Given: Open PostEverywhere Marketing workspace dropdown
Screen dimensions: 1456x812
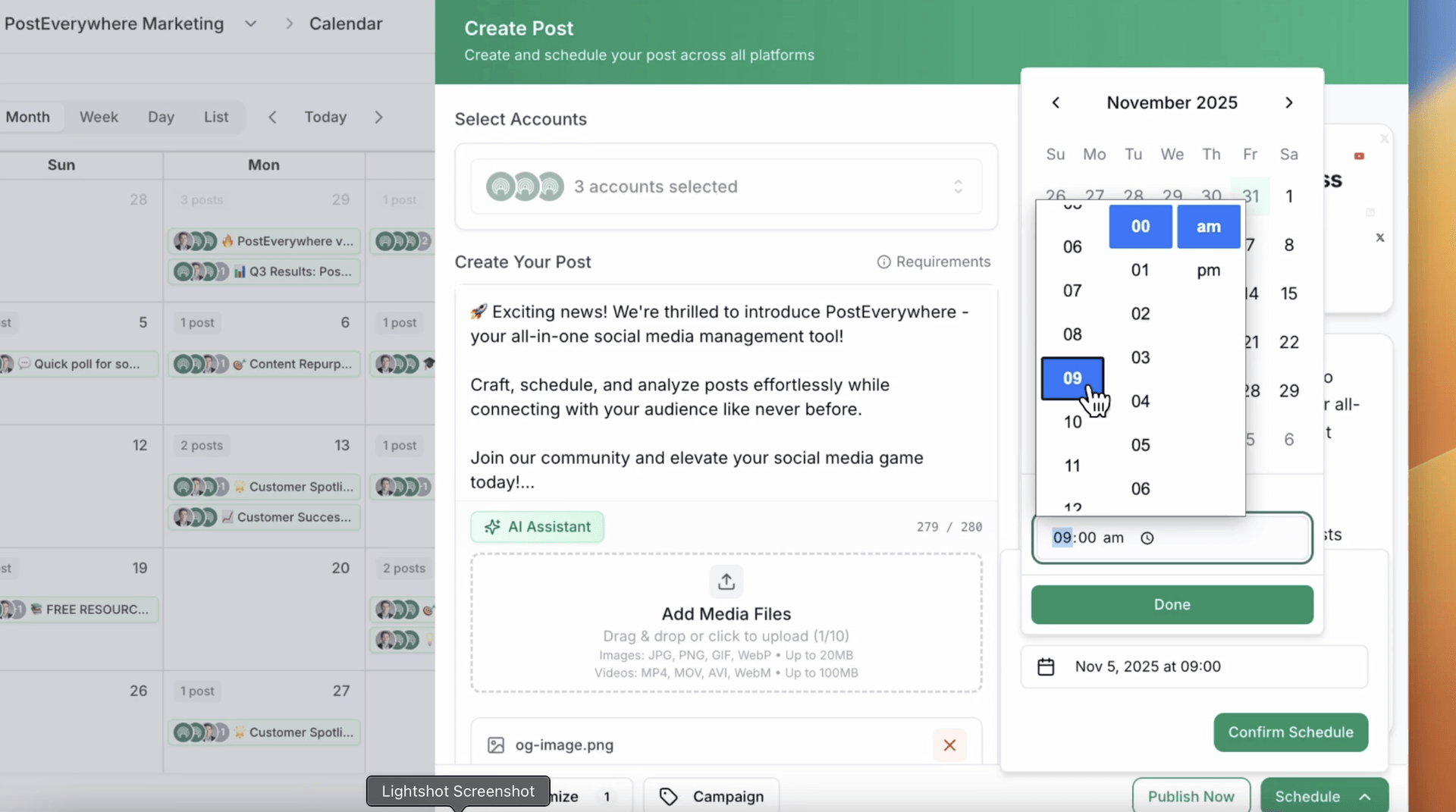Looking at the screenshot, I should tap(250, 24).
